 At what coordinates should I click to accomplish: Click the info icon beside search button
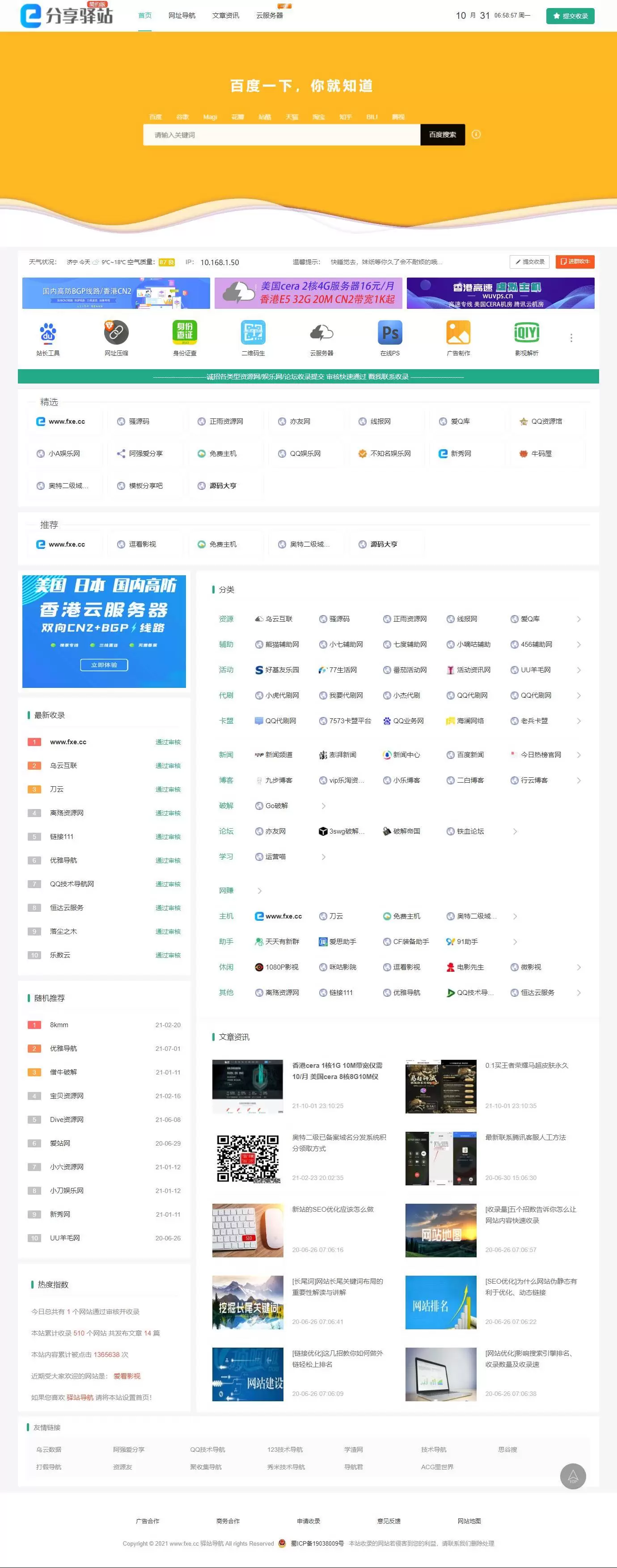point(476,135)
